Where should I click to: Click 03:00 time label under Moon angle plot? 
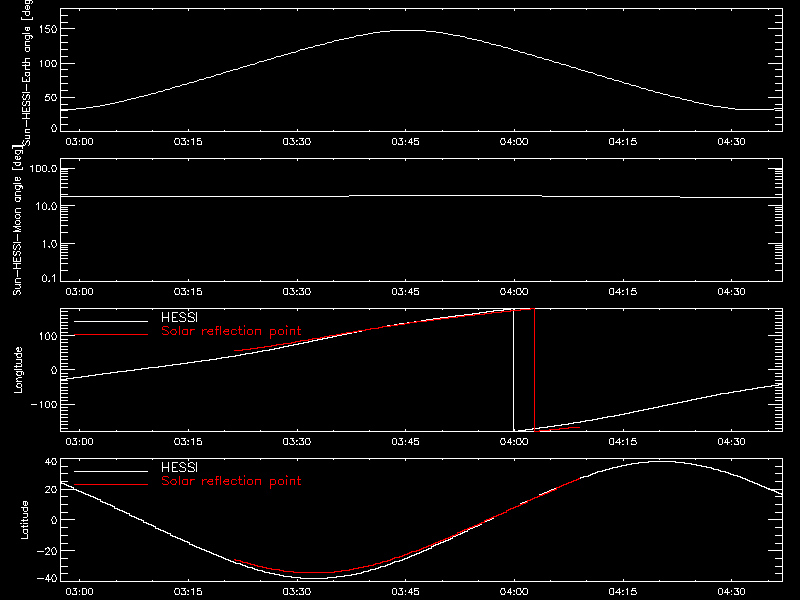point(79,292)
